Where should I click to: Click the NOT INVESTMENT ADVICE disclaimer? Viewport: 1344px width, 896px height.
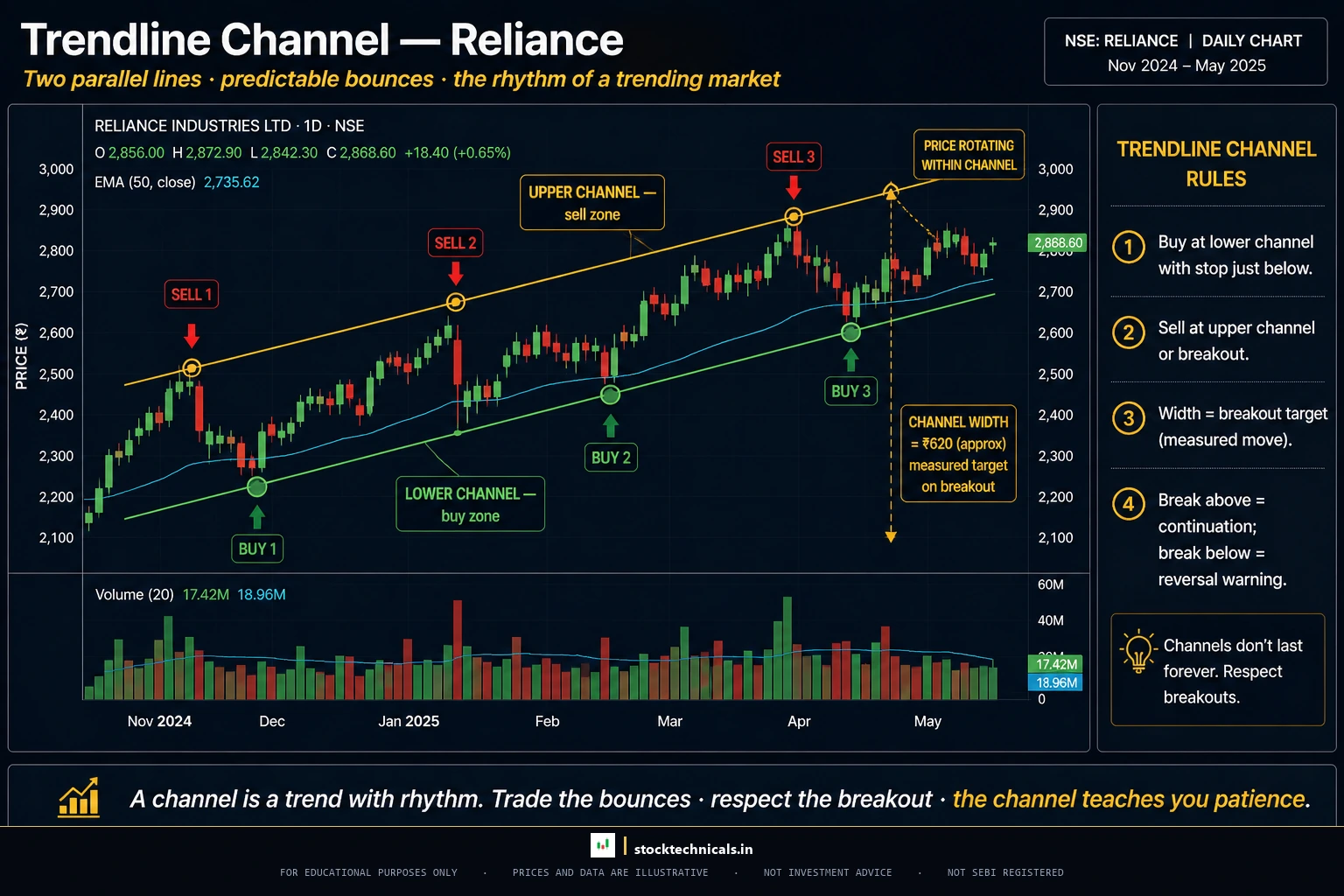coord(828,872)
